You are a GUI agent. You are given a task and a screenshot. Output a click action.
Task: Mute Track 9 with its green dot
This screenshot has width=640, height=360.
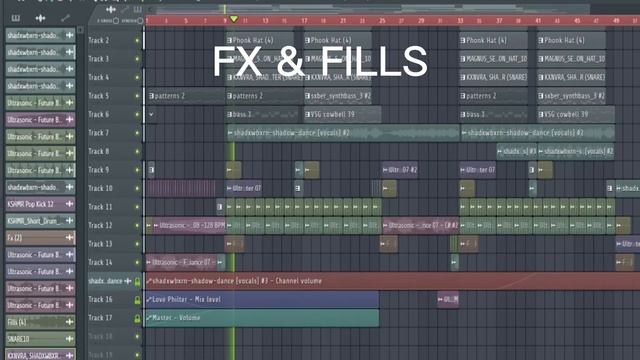(x=137, y=170)
